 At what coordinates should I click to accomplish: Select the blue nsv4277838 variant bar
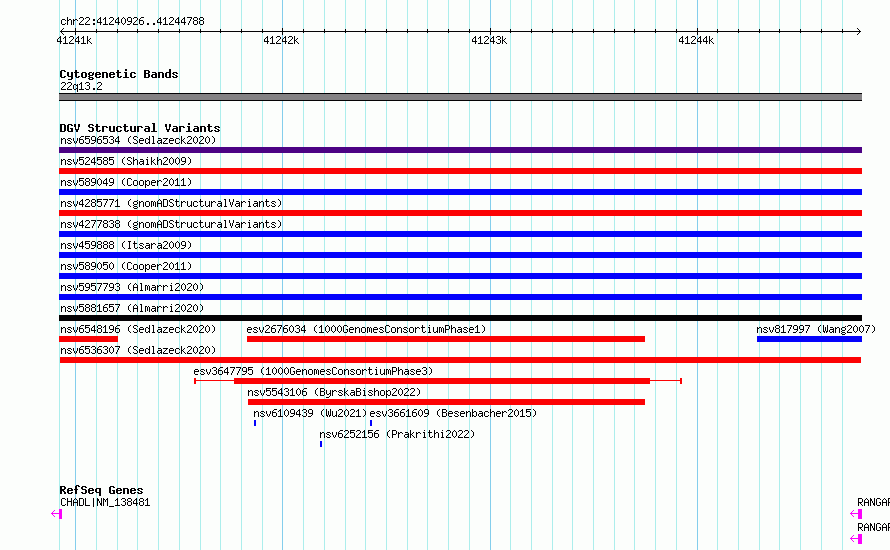coord(460,234)
